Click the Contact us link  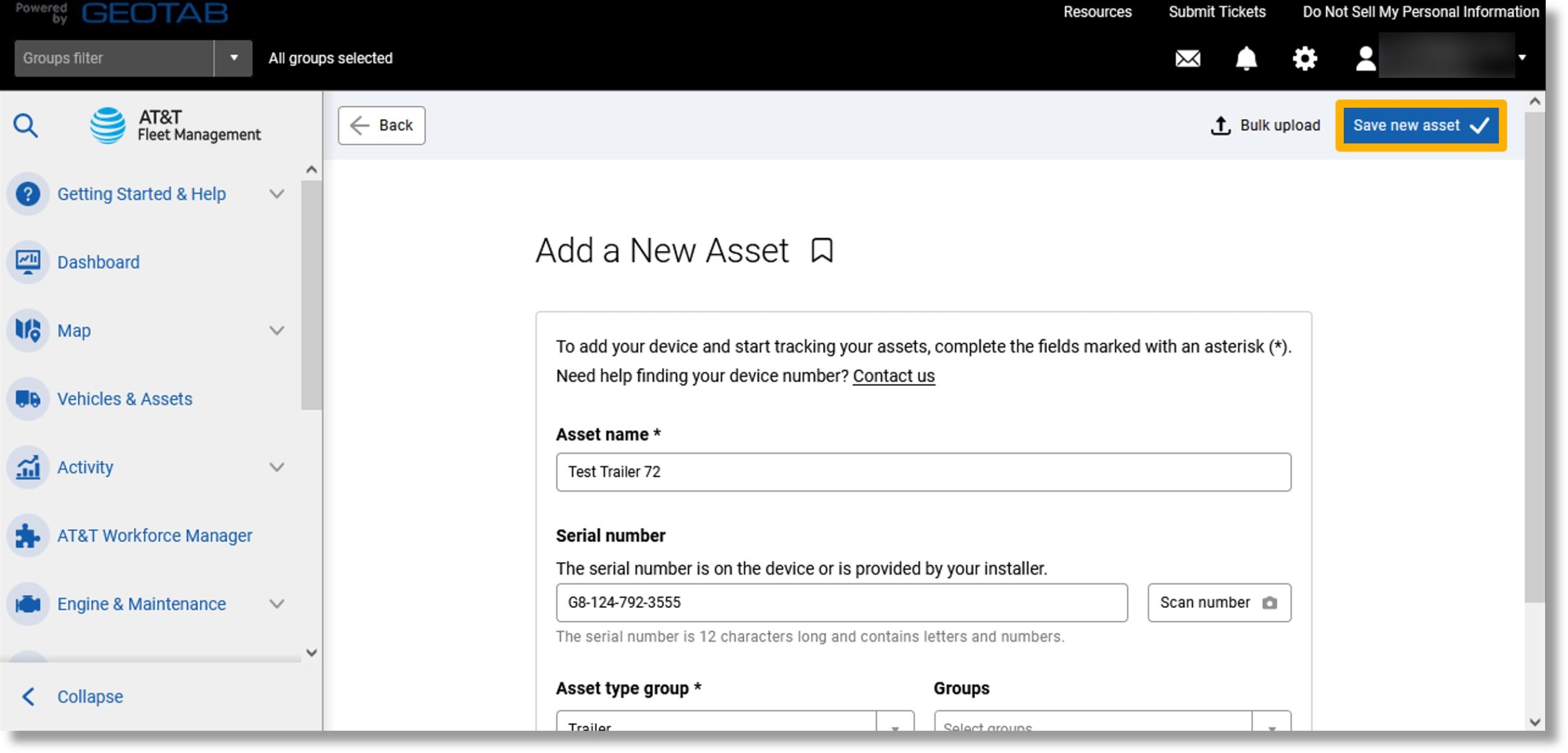pos(894,375)
